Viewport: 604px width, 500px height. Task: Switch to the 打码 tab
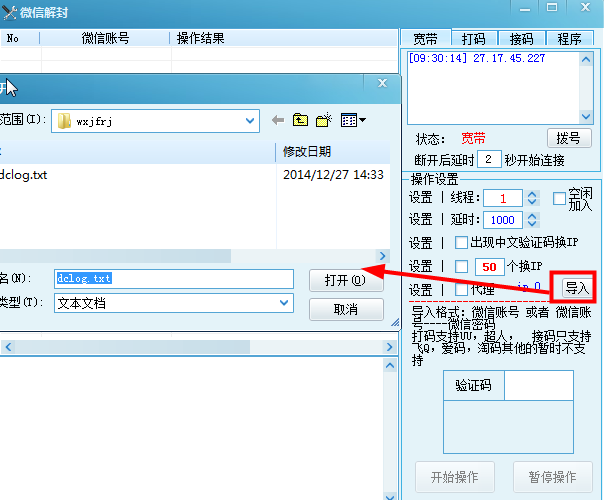pos(473,39)
